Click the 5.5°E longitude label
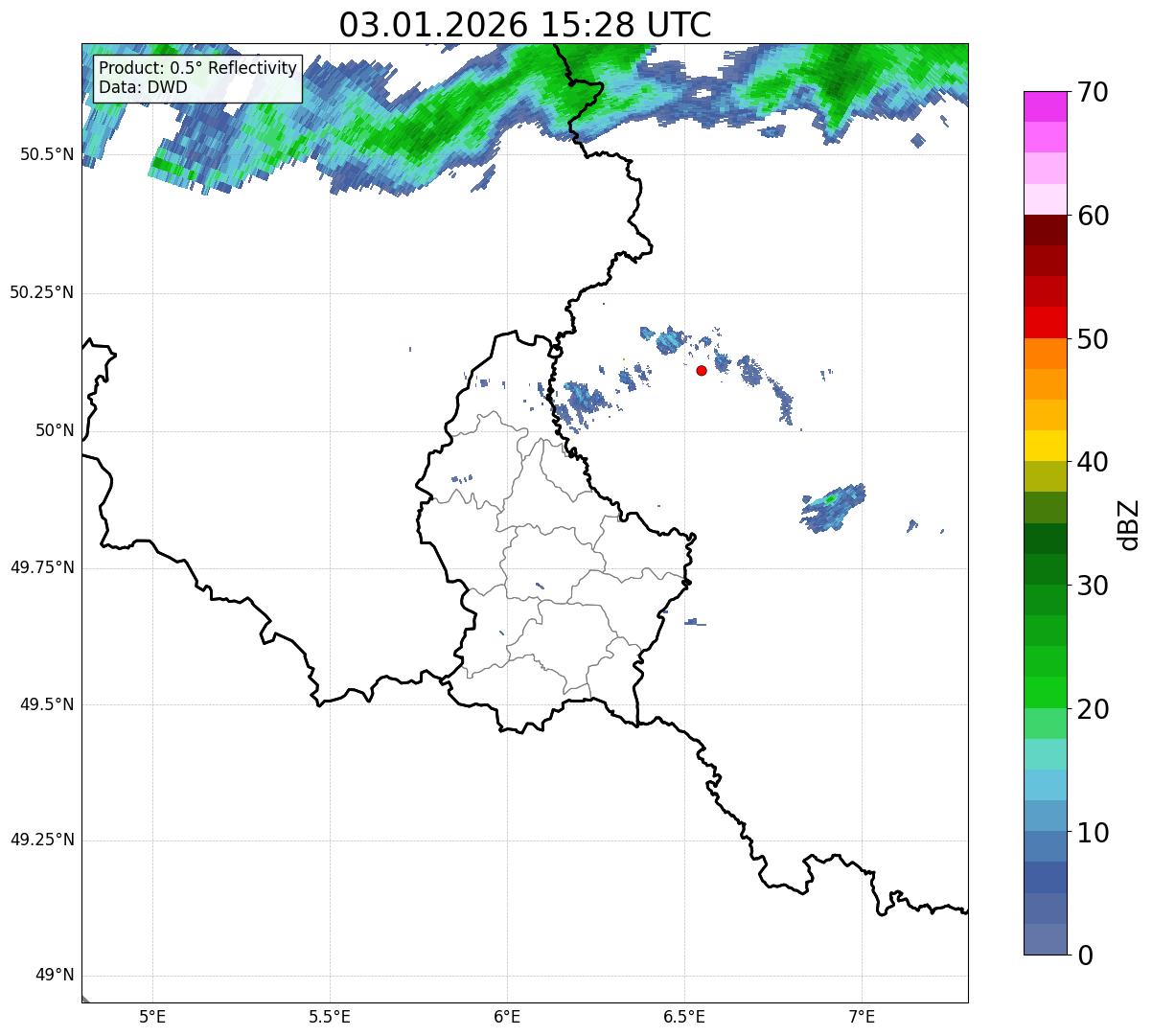The image size is (1152, 1036). point(330,1016)
